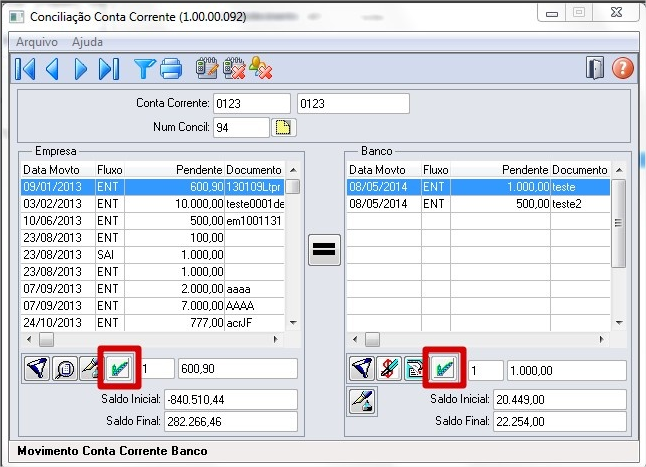
Task: Click Empresa Saldo Inicial field
Action: tap(231, 399)
